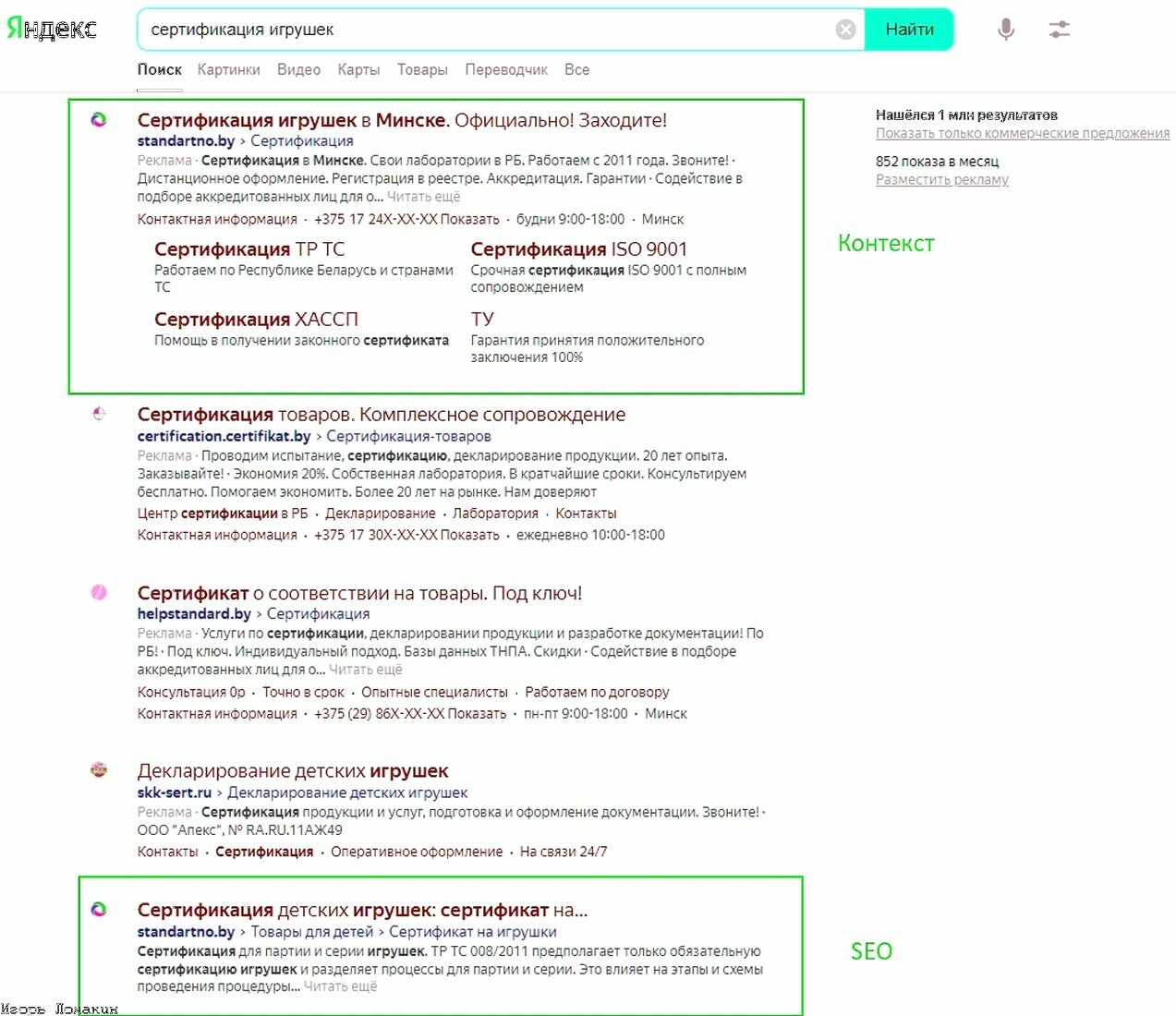Click 'Сертификат на игрушки' breadcrumb
1176x1016 pixels.
(473, 932)
